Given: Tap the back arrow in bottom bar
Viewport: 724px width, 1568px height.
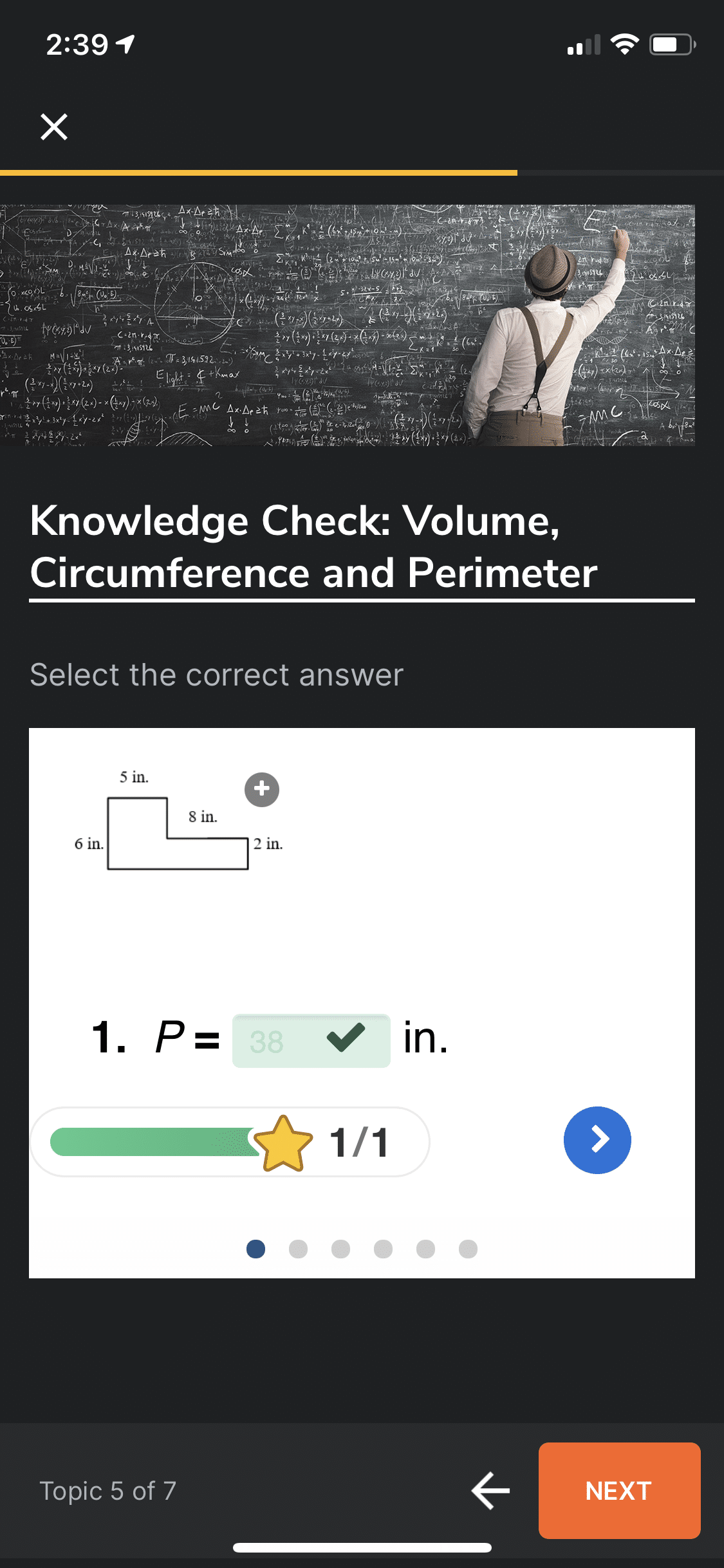Looking at the screenshot, I should 490,1490.
